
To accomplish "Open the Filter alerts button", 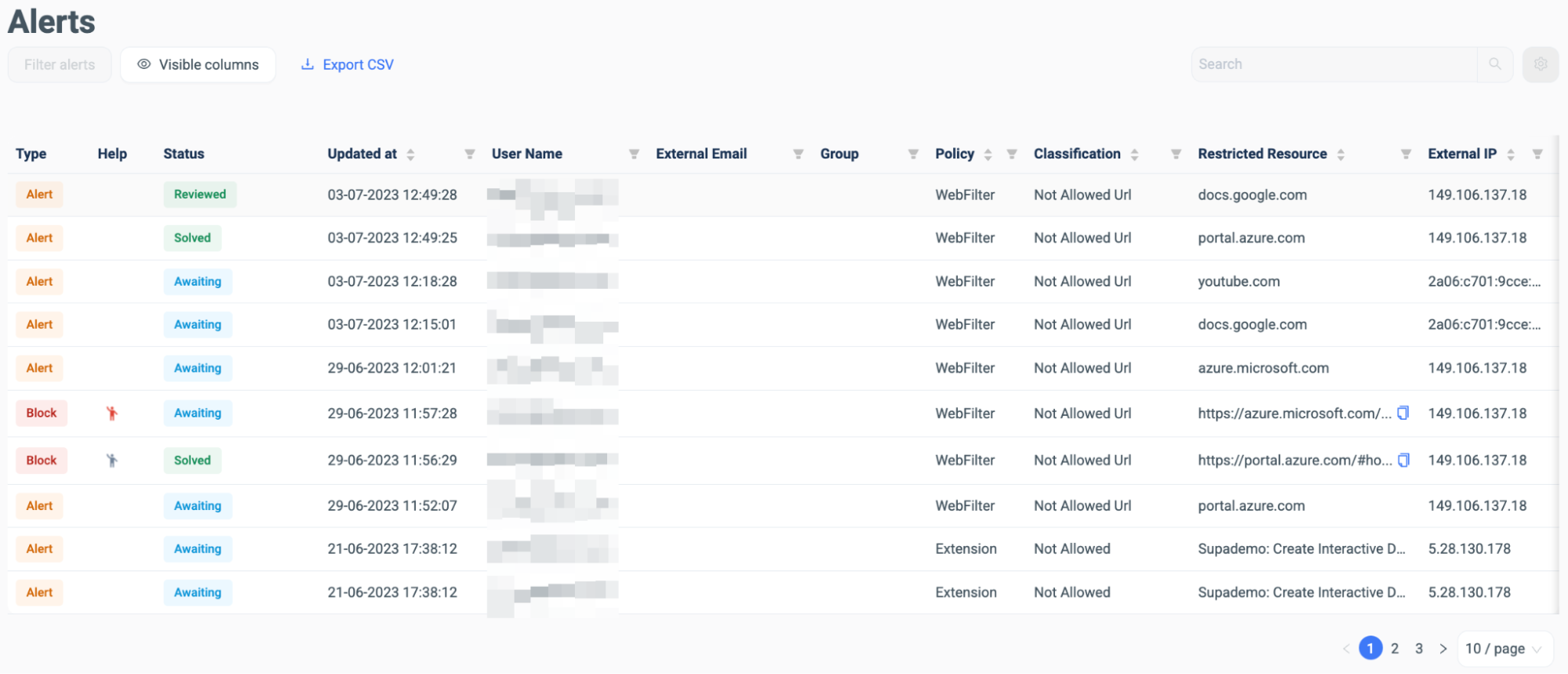I will point(60,64).
